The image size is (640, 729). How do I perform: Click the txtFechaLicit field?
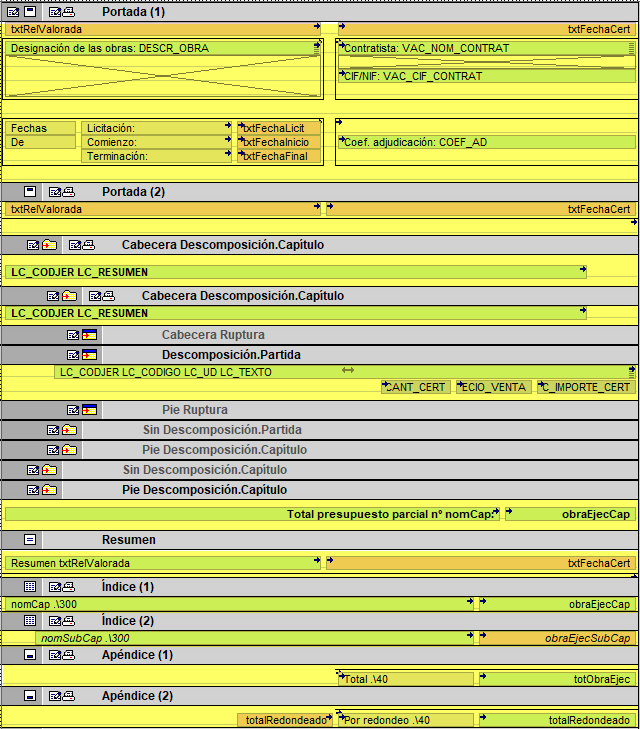click(x=279, y=128)
